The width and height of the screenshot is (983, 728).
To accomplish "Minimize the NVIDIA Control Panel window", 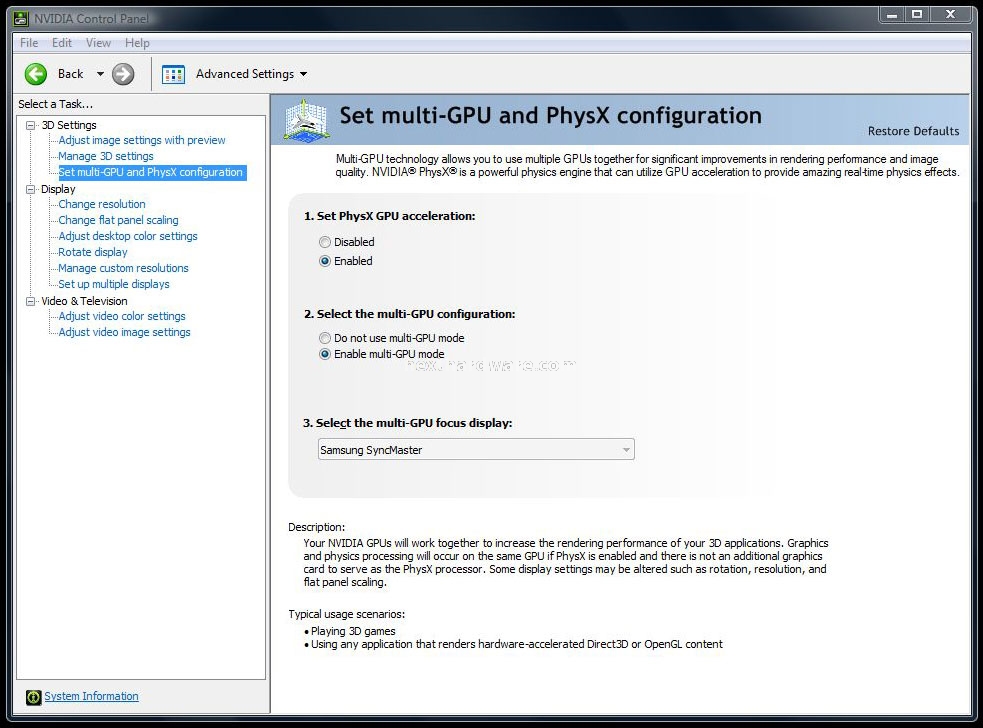I will tap(891, 15).
